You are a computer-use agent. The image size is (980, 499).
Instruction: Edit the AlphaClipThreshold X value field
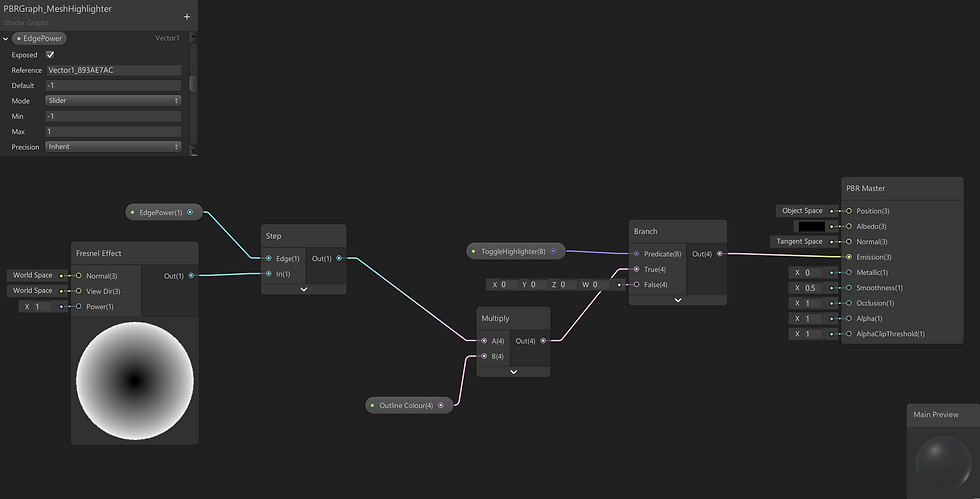(812, 334)
